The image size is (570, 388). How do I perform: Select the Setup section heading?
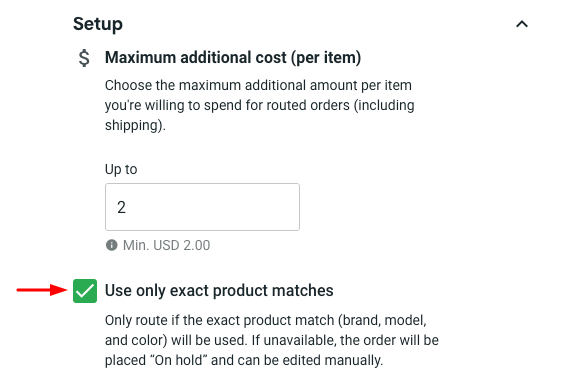98,24
